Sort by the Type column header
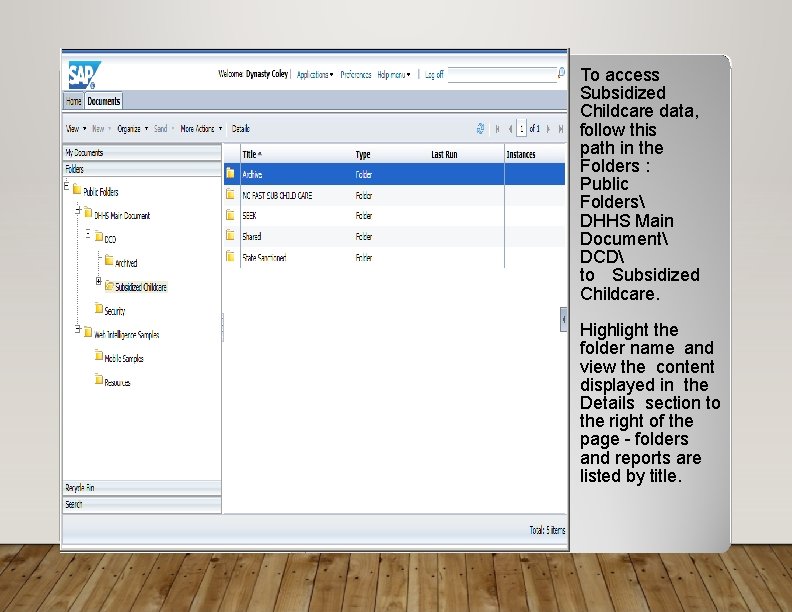 pos(363,155)
